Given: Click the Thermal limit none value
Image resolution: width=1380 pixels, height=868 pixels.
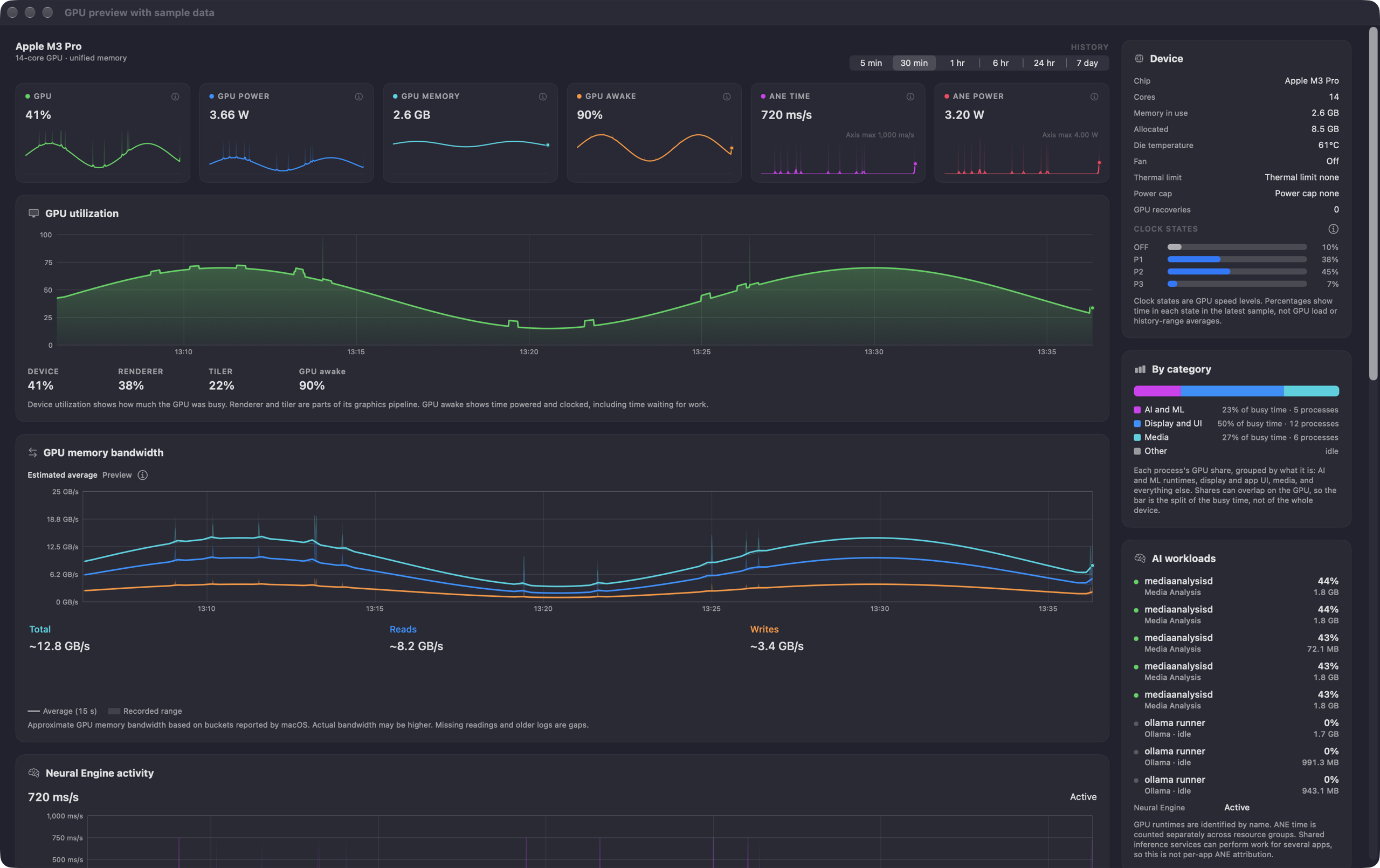Looking at the screenshot, I should (1301, 177).
